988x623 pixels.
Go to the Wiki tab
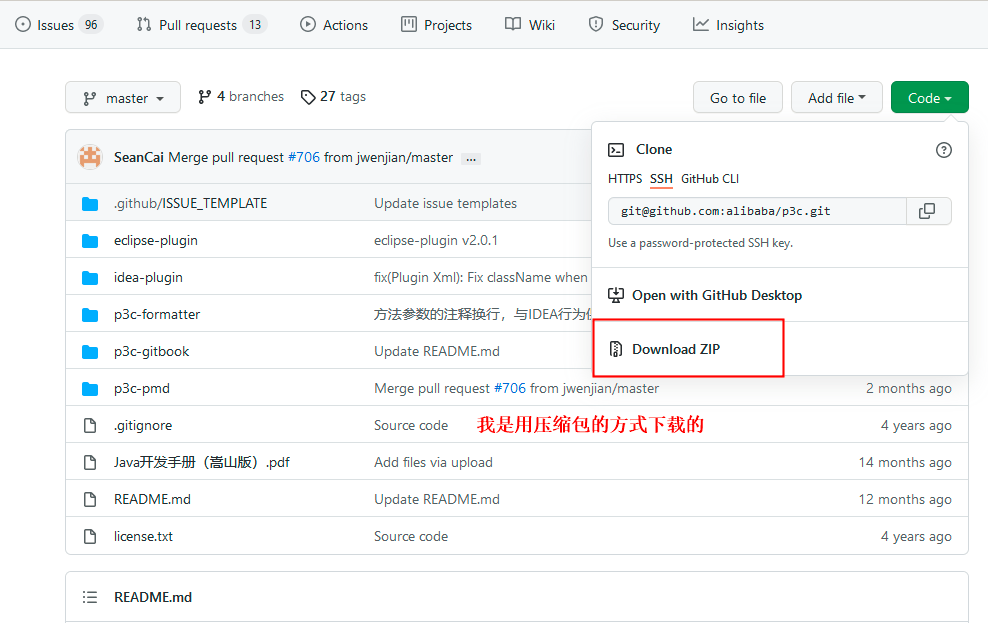pos(530,25)
